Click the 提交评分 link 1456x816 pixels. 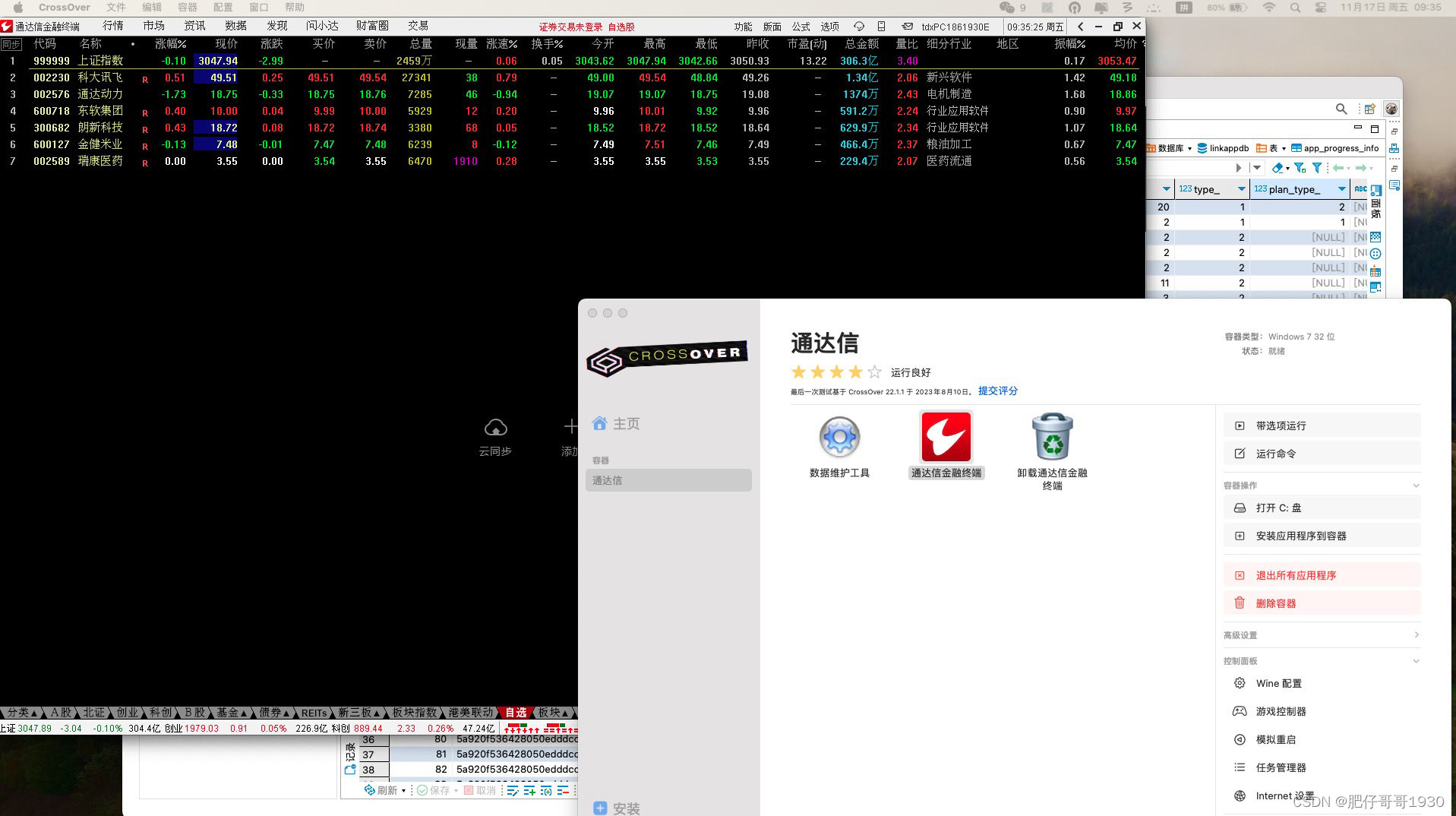click(997, 391)
